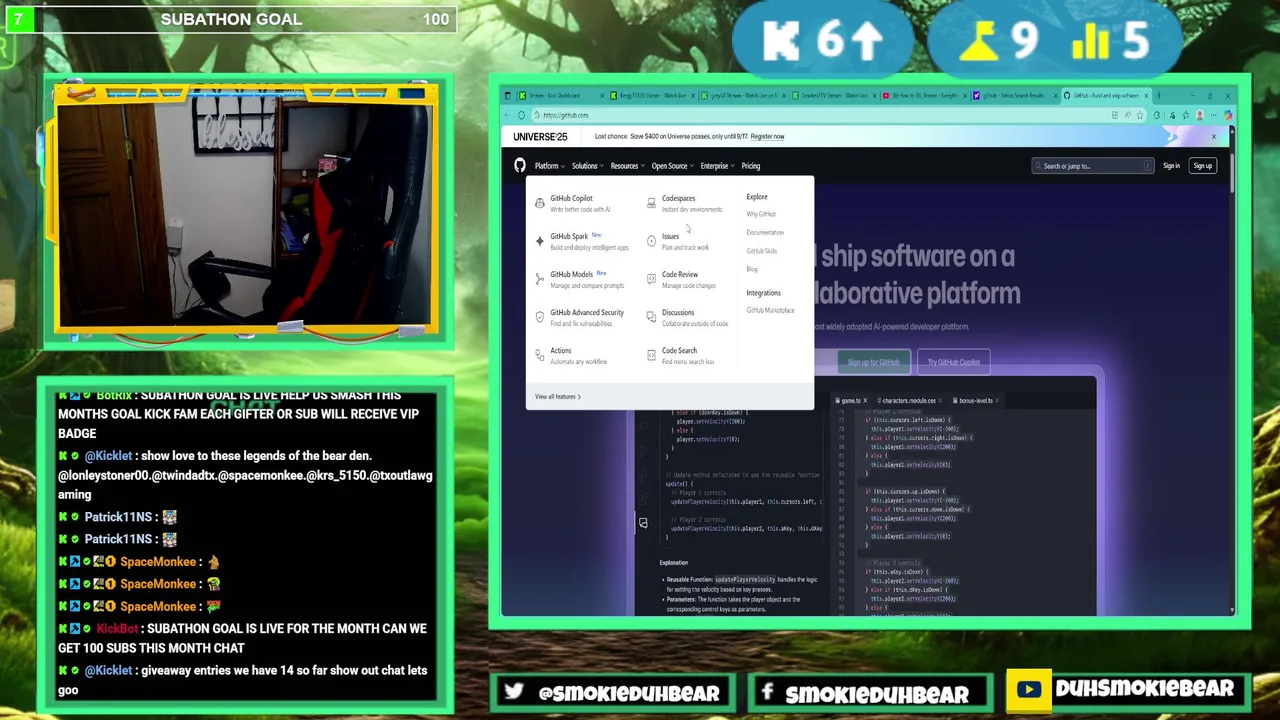Open Documentation link under Explore

pos(765,233)
